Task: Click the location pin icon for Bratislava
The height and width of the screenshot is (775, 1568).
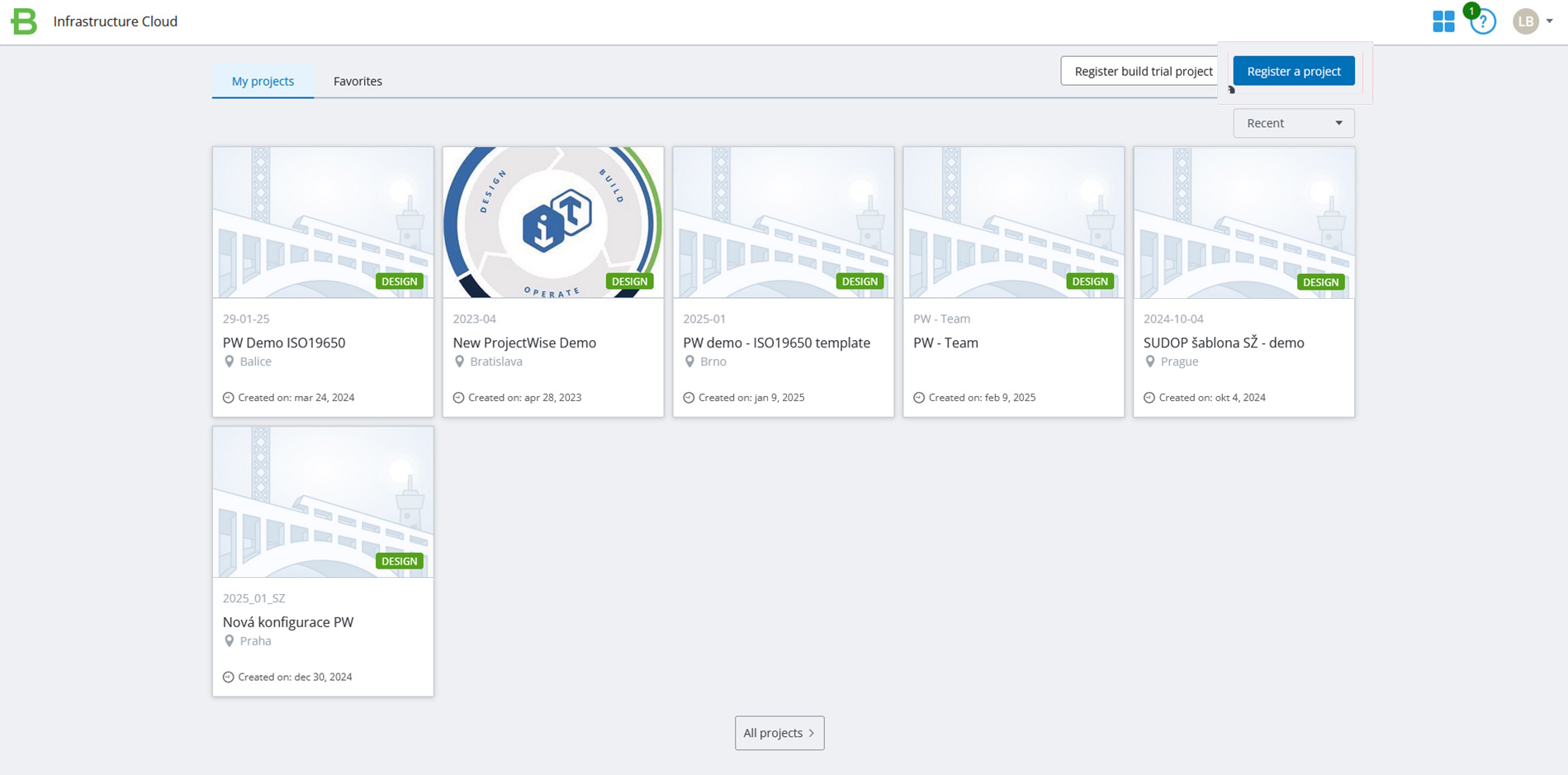Action: [461, 362]
